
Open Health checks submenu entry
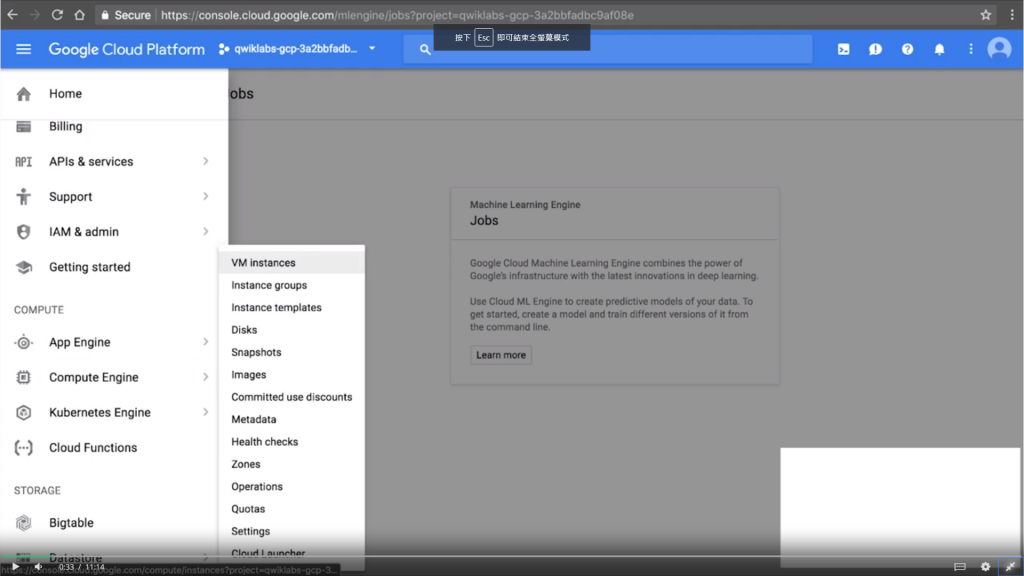coord(291,441)
